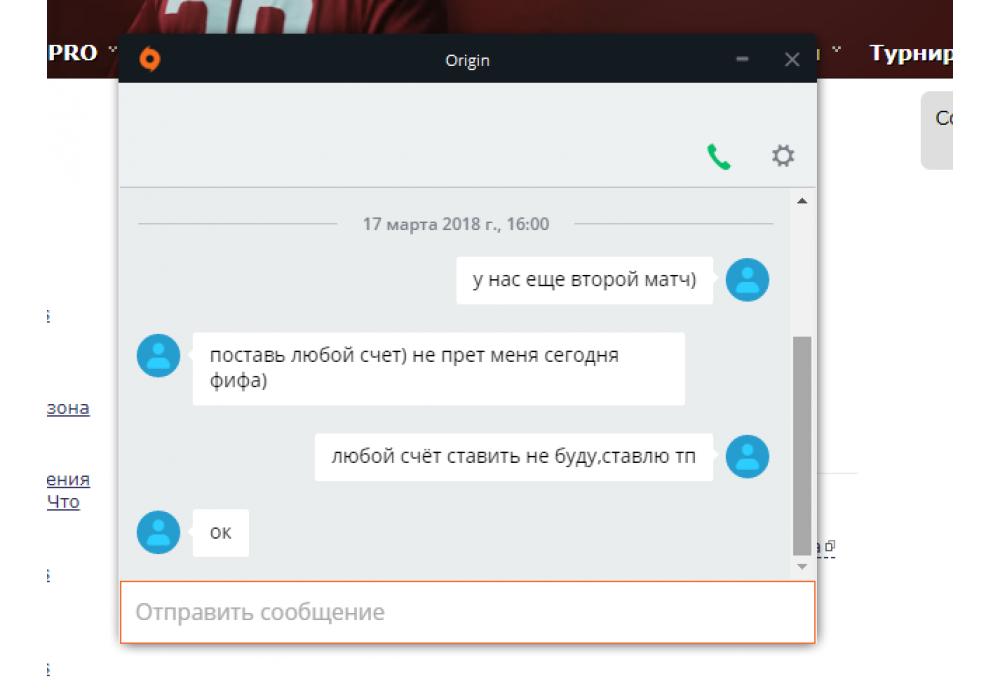Click the orange Origin logo icon
This screenshot has width=1000, height=700.
[150, 59]
